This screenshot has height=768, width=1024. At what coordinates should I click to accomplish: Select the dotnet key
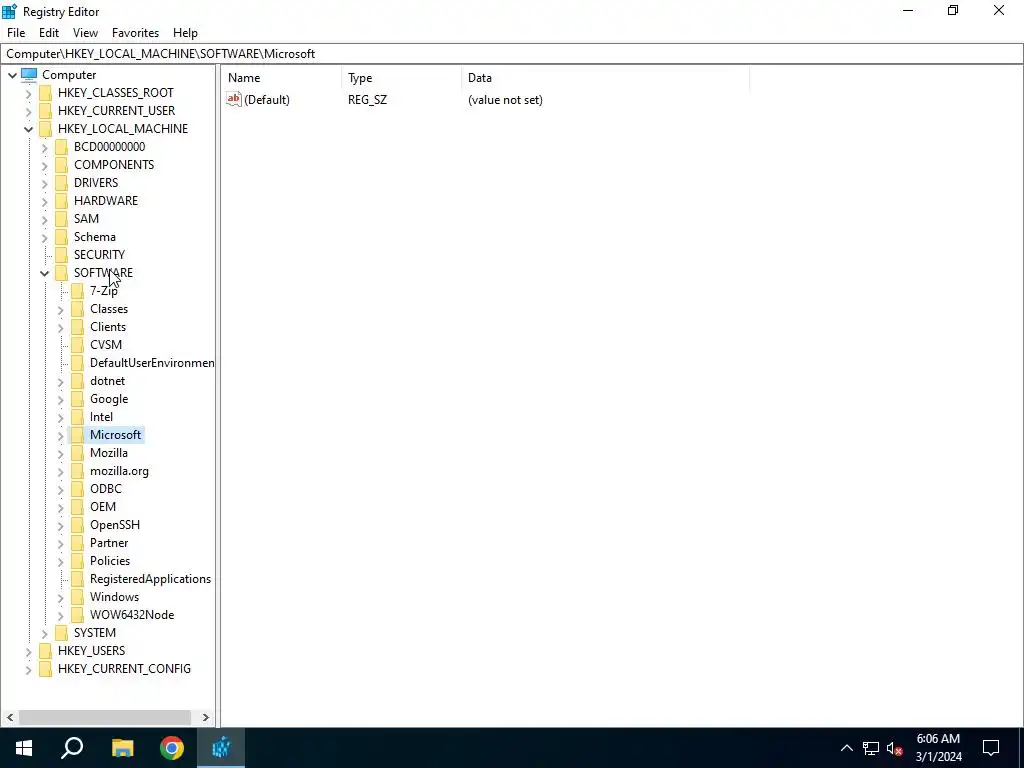click(107, 381)
